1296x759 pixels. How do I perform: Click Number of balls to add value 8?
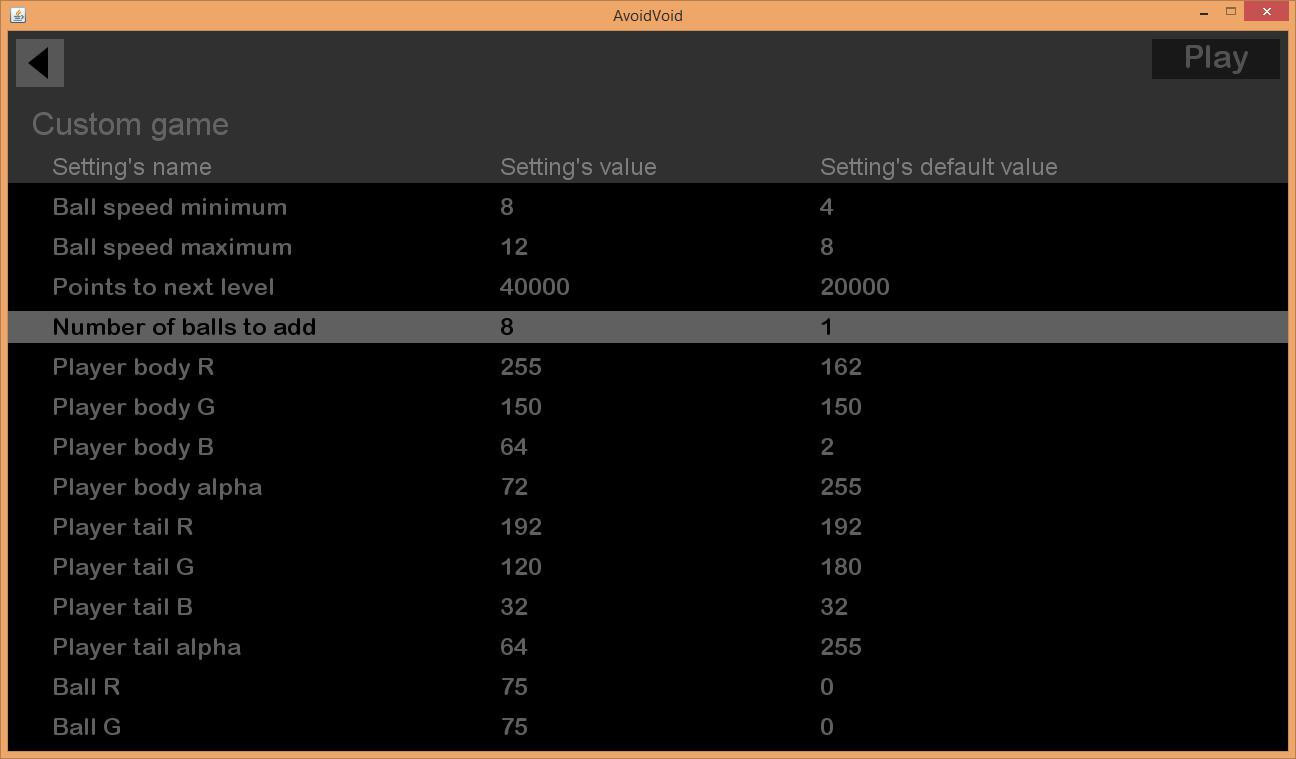click(x=507, y=327)
